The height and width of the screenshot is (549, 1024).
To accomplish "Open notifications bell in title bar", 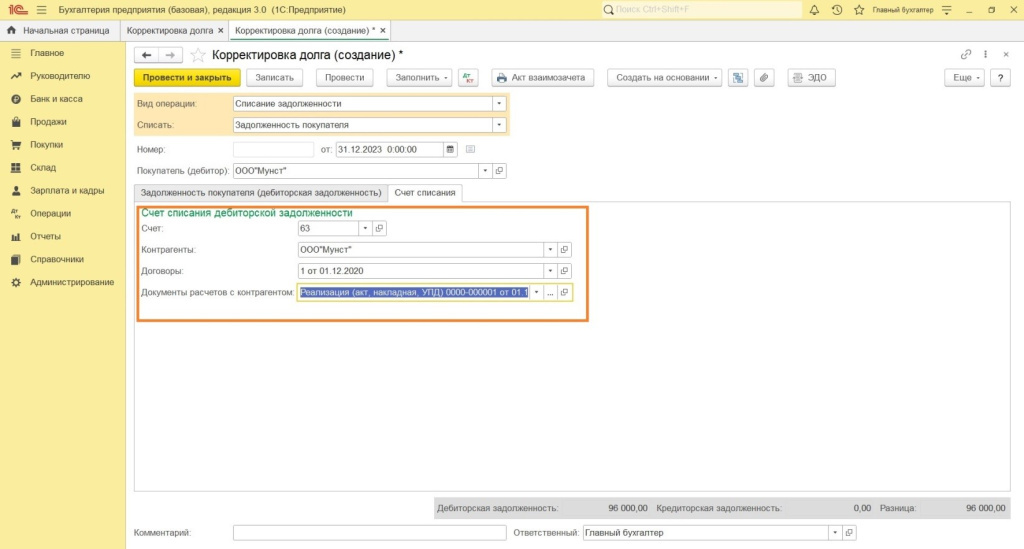I will point(815,10).
